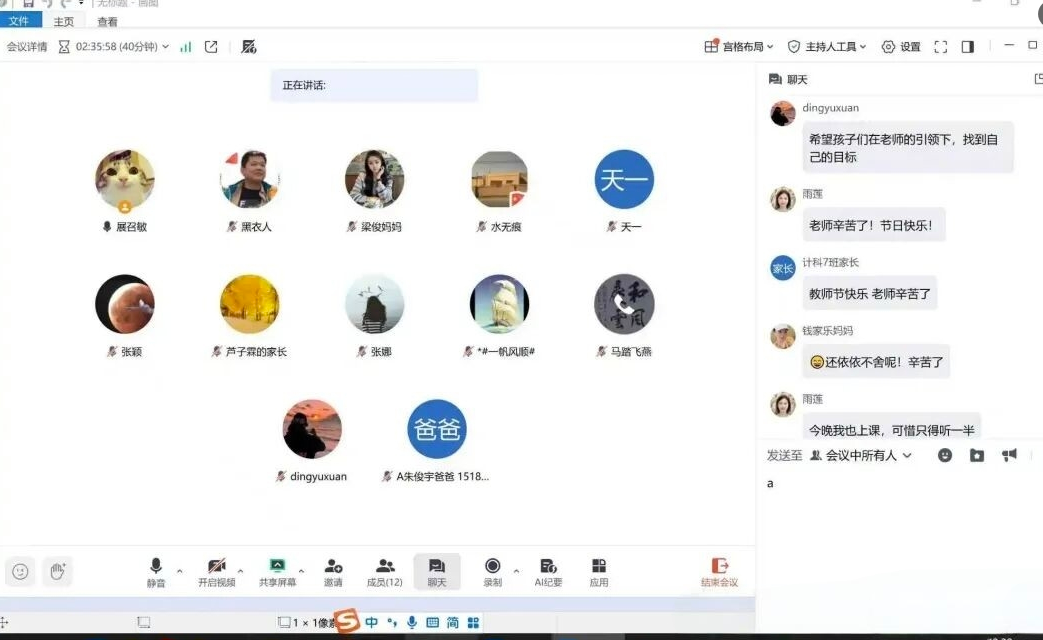Screen dimensions: 1043x640
Task: Expand the 主持人工具 host tools dropdown
Action: (x=829, y=47)
